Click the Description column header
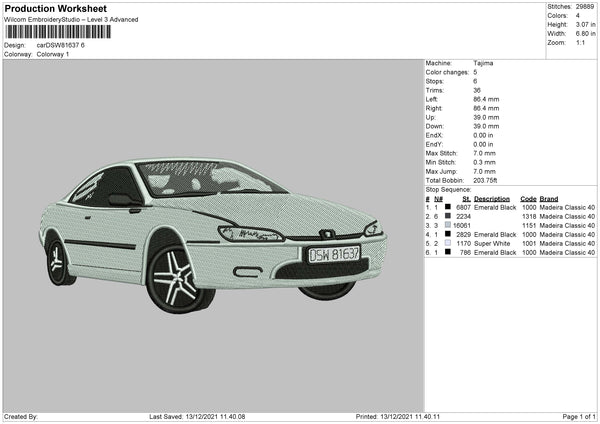This screenshot has width=600, height=424. (x=492, y=198)
